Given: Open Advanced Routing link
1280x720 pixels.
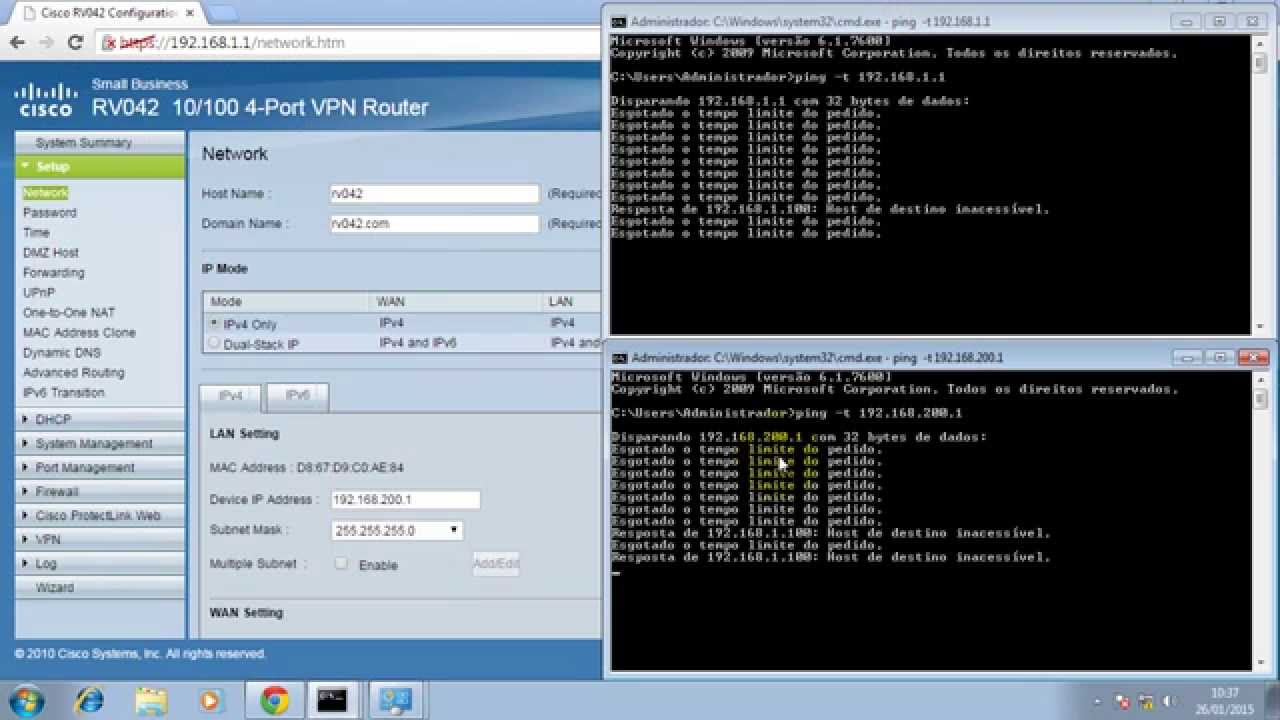Looking at the screenshot, I should [x=74, y=373].
